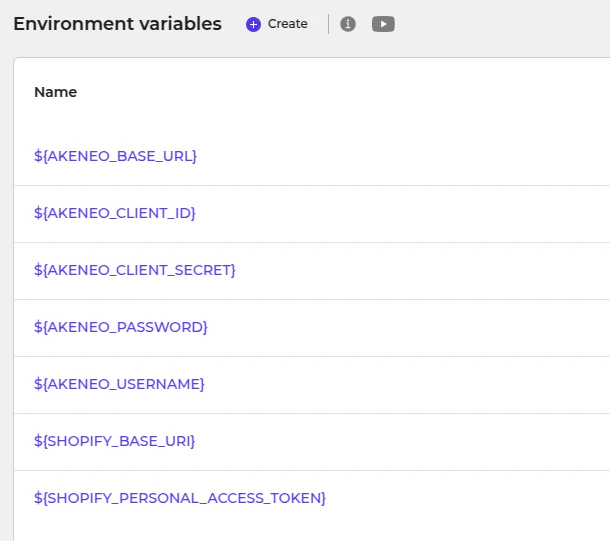Open the ${SHOPIFY_BASE_URI} variable
This screenshot has width=610, height=541.
coord(115,441)
